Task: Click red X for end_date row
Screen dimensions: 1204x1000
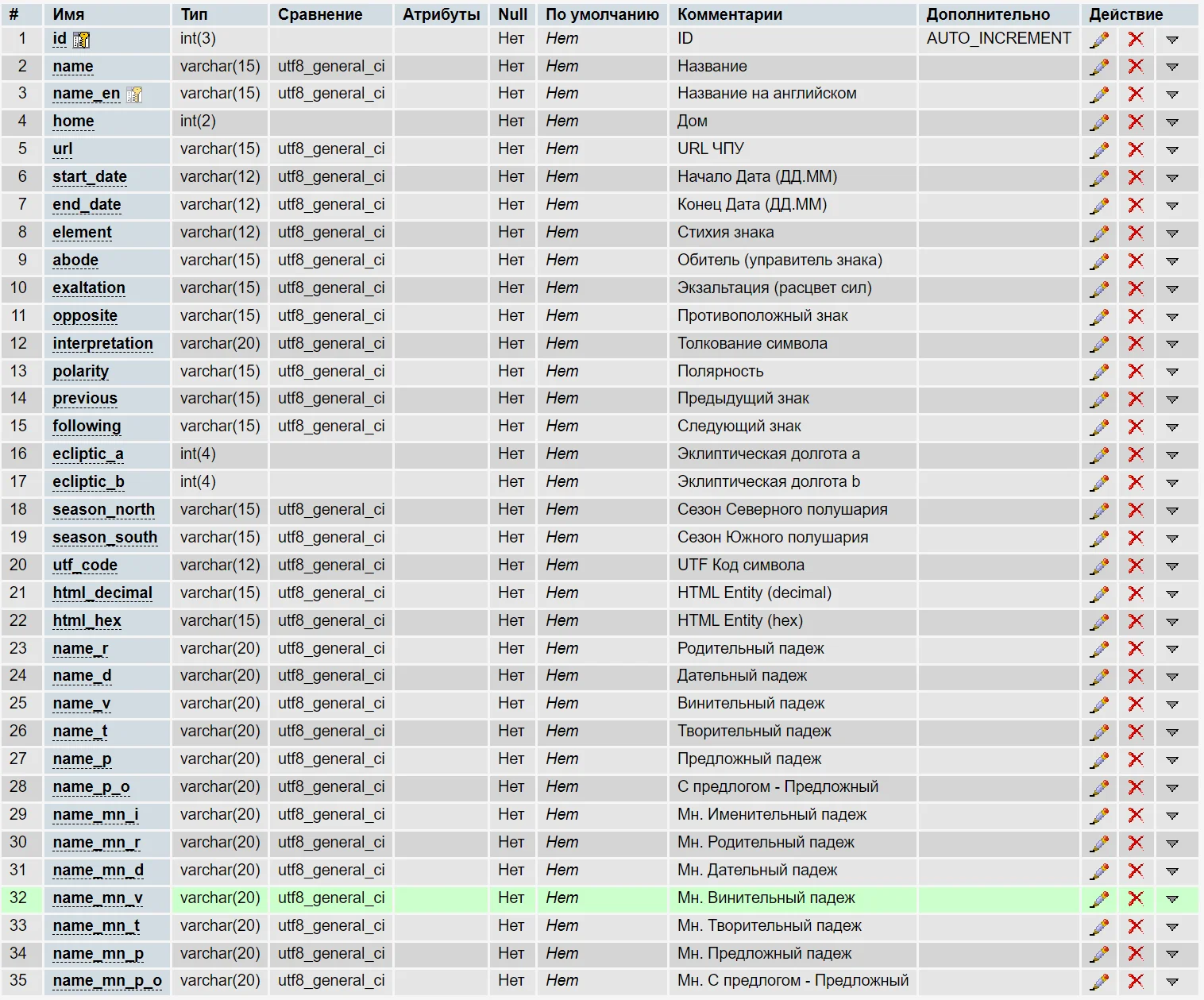Action: click(1136, 205)
